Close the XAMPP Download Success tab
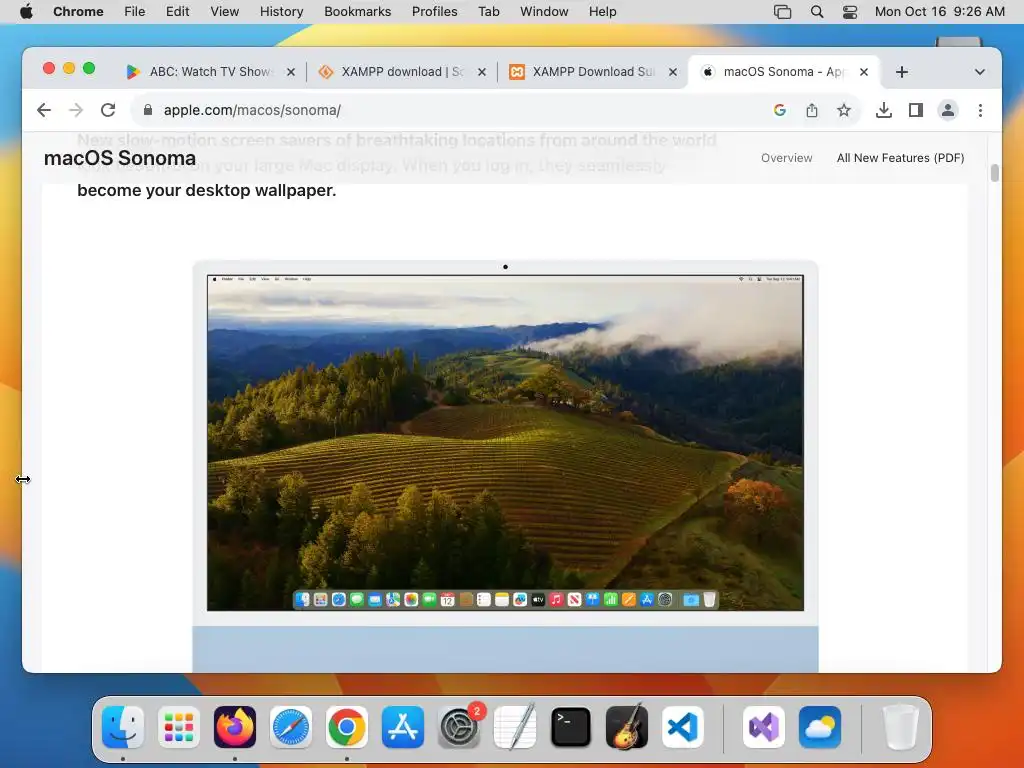Image resolution: width=1024 pixels, height=768 pixels. click(673, 72)
